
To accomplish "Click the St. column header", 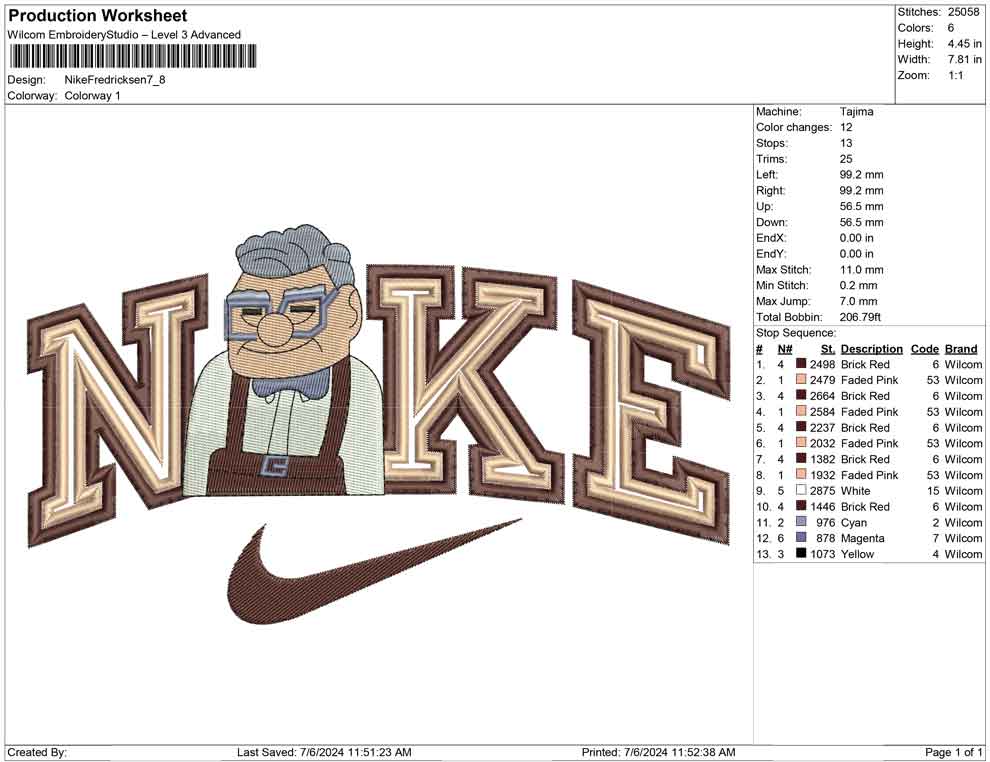I will 828,349.
